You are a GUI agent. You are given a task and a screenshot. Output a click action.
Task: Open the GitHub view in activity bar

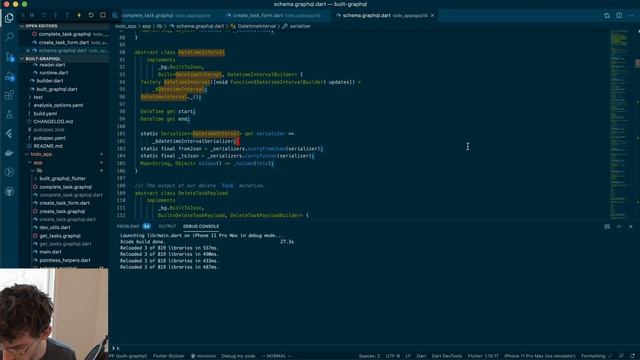pos(9,191)
